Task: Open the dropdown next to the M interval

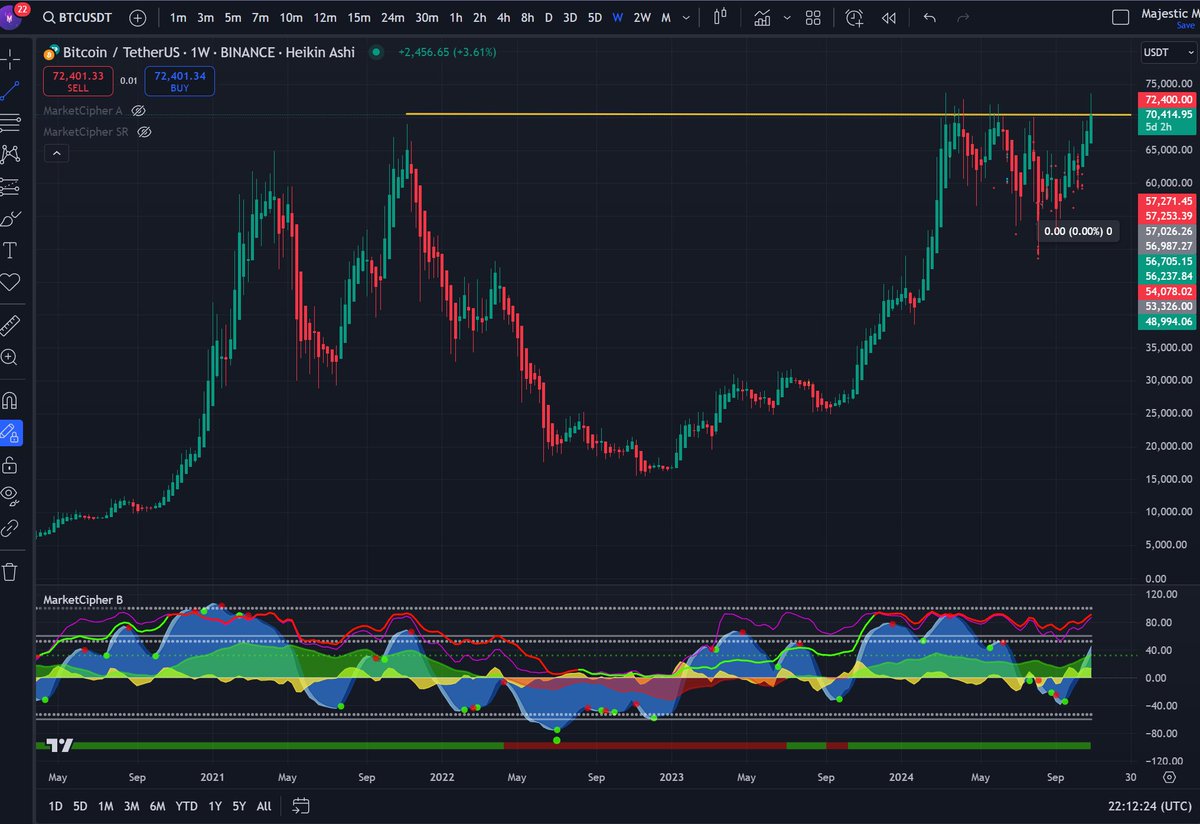Action: (686, 17)
